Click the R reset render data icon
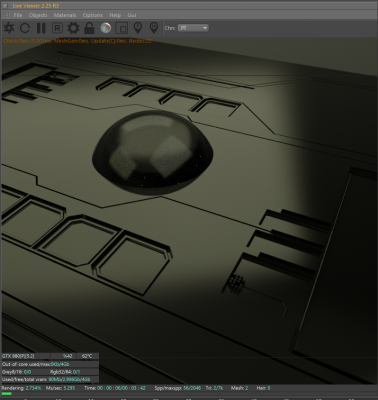This screenshot has width=378, height=400. (x=57, y=28)
